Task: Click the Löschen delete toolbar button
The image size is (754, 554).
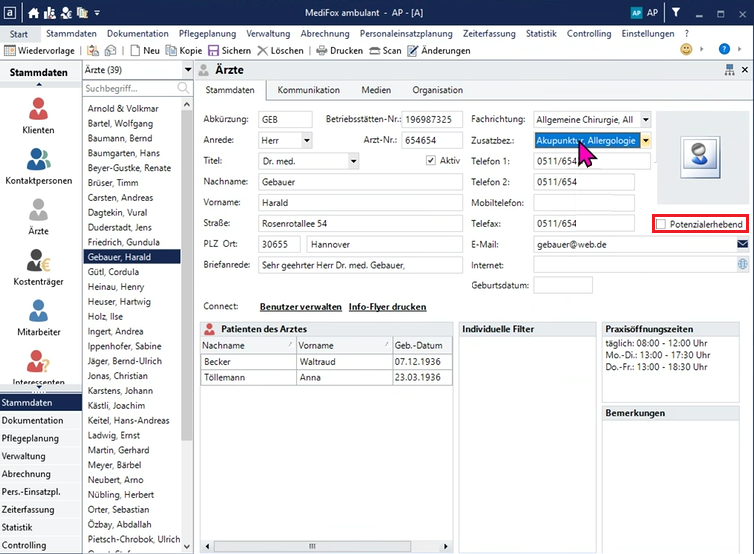Action: [281, 50]
